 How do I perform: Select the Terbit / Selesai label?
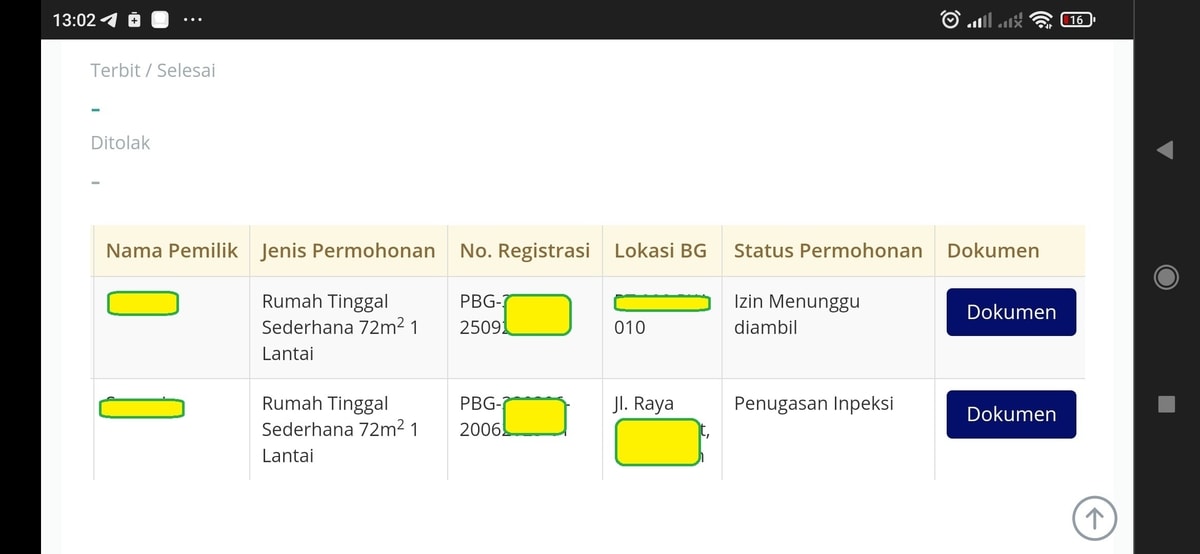pos(153,71)
